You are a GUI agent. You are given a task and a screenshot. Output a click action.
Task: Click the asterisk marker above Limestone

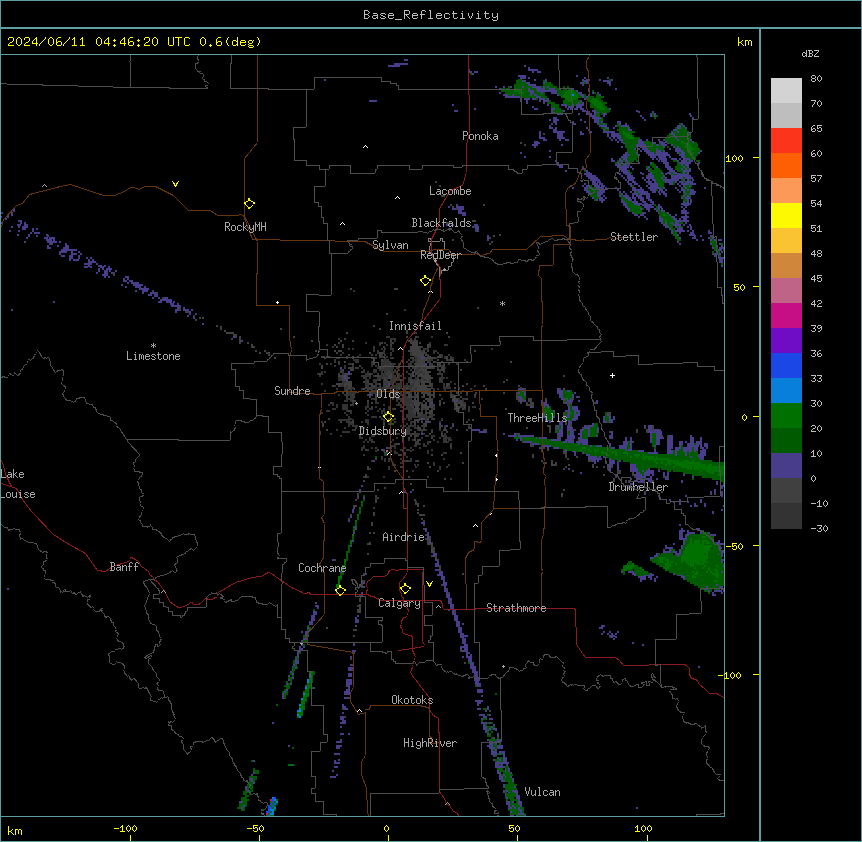[153, 346]
